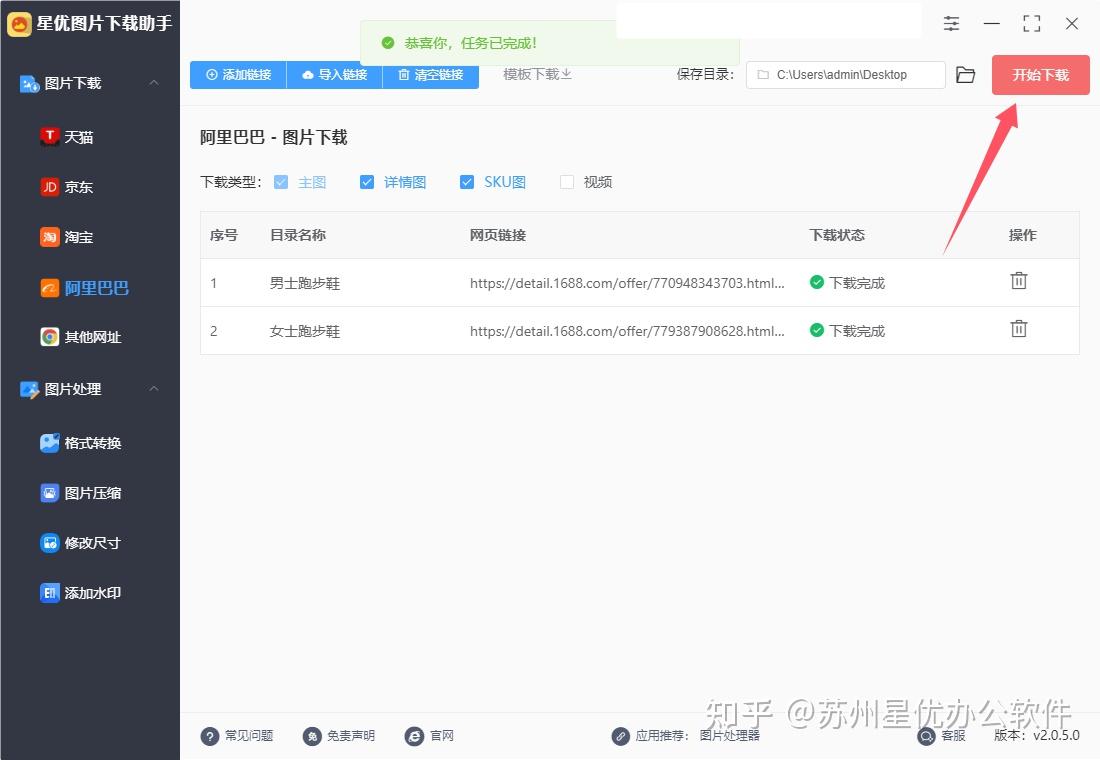
Task: Disable the SKU图 checkbox
Action: (x=467, y=181)
